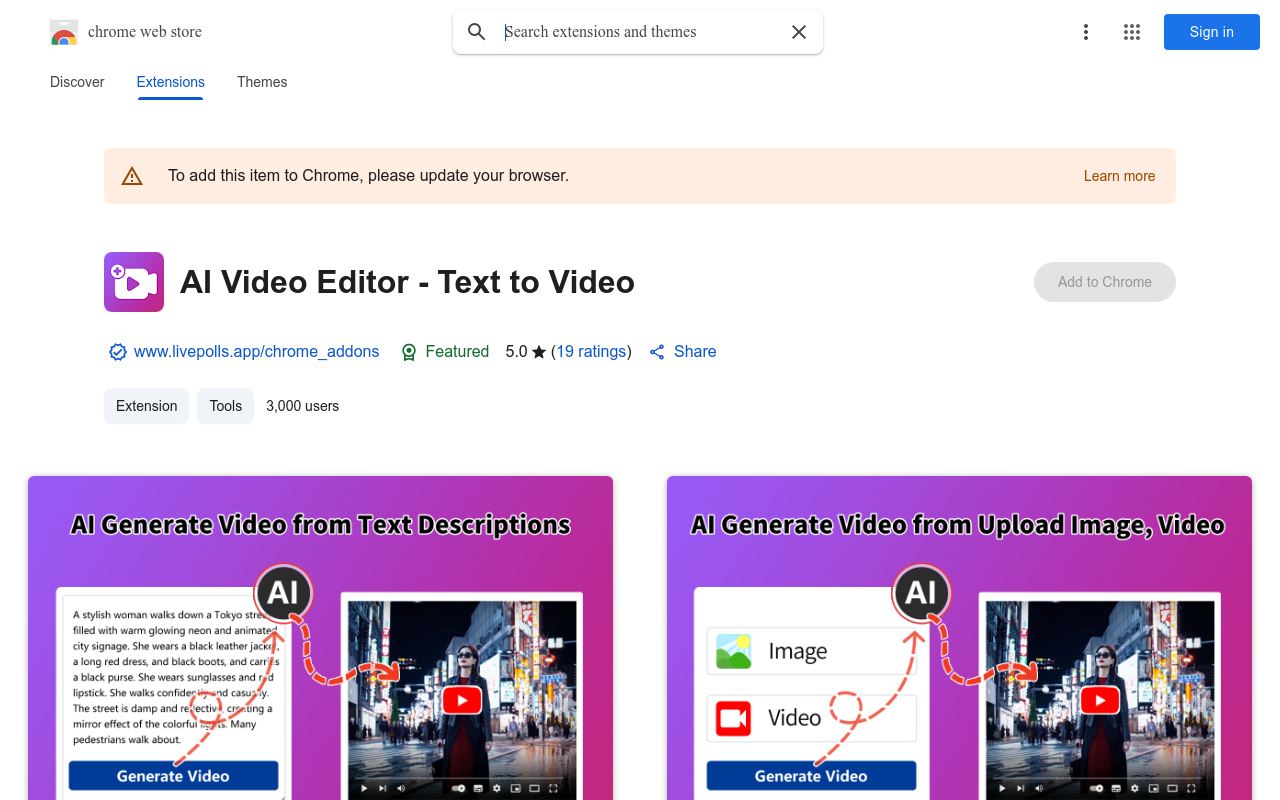1280x800 pixels.
Task: Click the Featured label text
Action: click(457, 352)
